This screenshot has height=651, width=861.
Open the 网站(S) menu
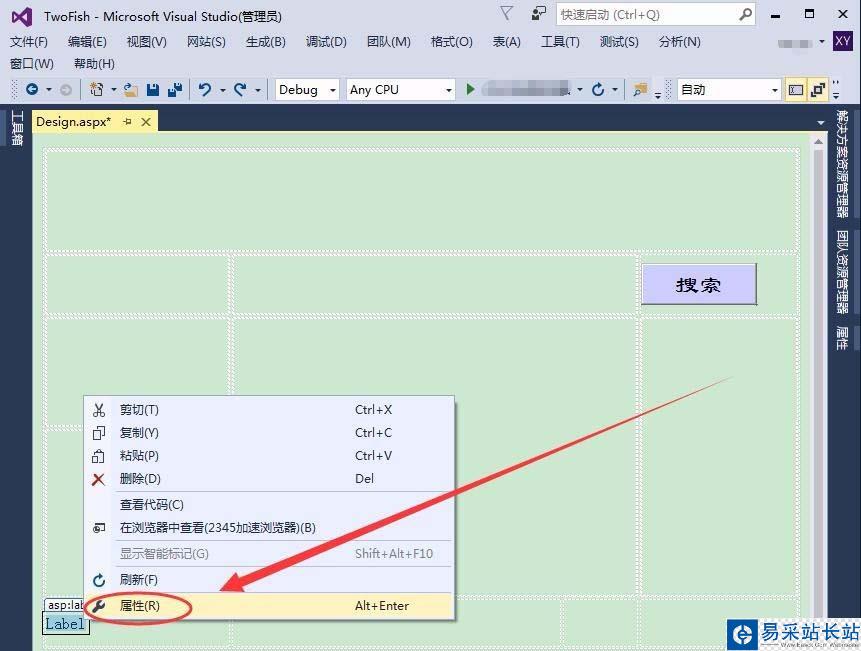click(x=206, y=42)
